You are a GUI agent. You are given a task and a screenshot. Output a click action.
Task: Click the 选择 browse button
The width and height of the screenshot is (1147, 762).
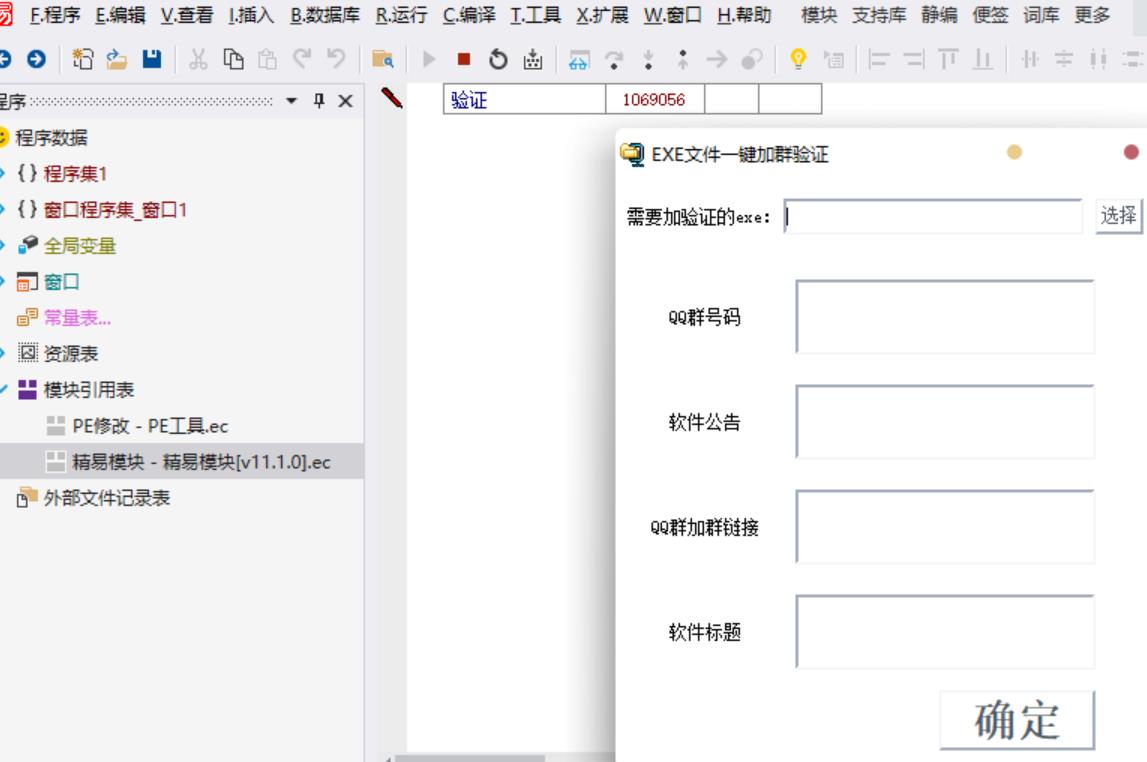(1118, 215)
